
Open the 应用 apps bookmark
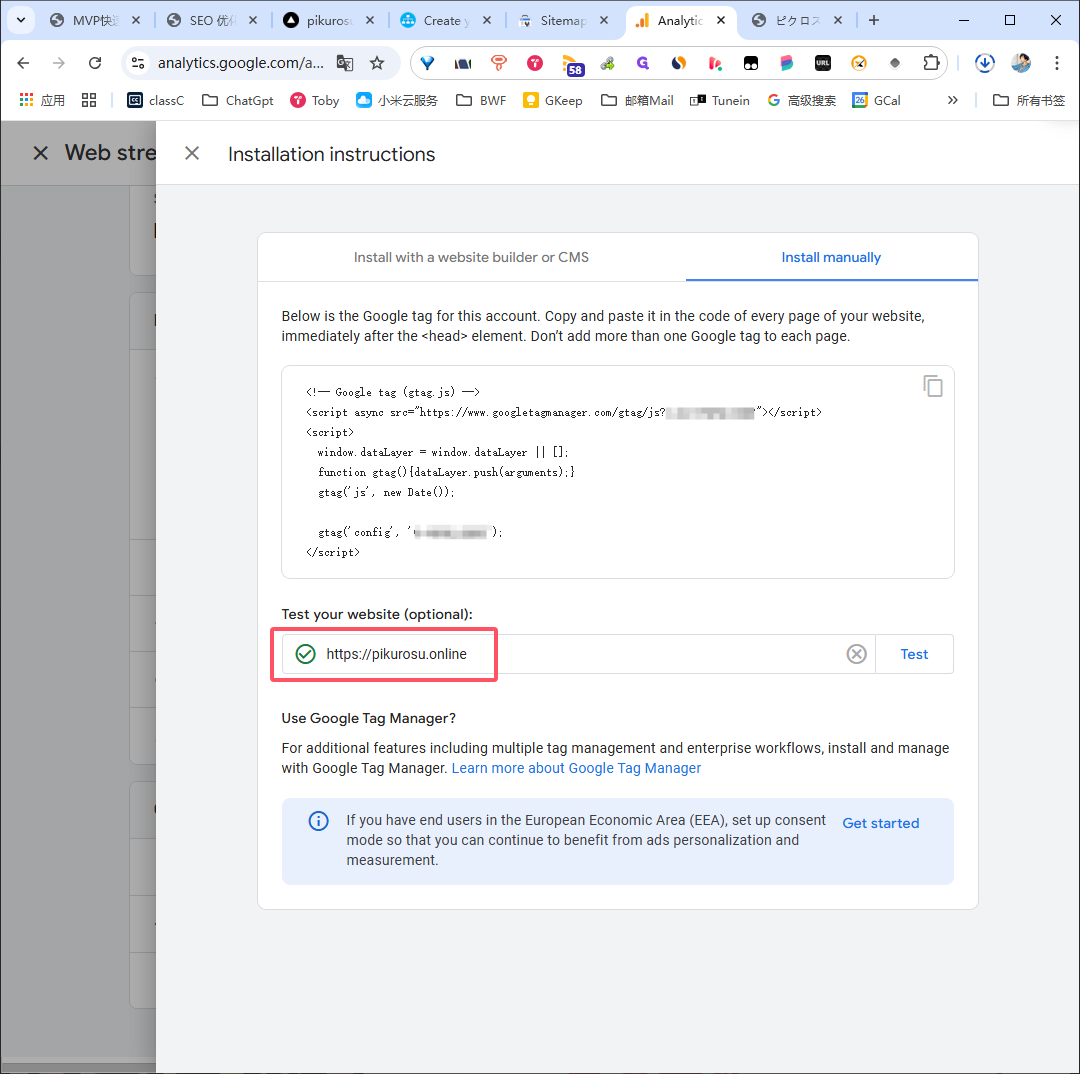[42, 101]
